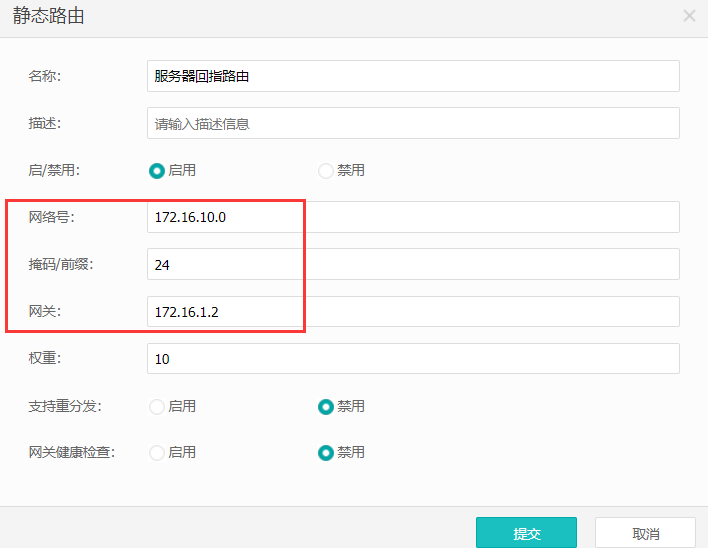
Task: Select 禁用 radio for 网关健康检查
Action: pyautogui.click(x=326, y=453)
